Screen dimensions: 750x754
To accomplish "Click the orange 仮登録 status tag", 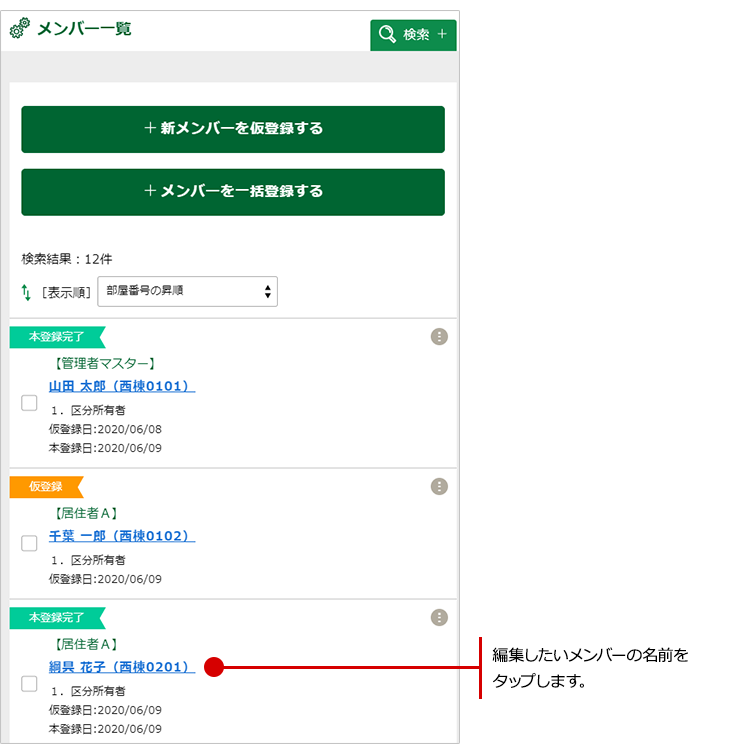I will pyautogui.click(x=46, y=487).
